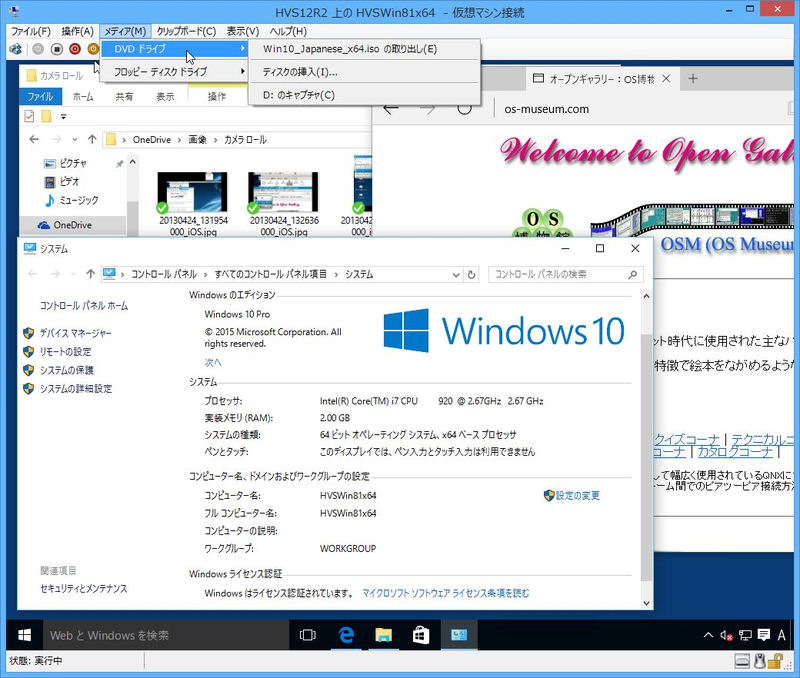800x678 pixels.
Task: Open the File (ファイル) menu of VM window
Action: coord(31,31)
